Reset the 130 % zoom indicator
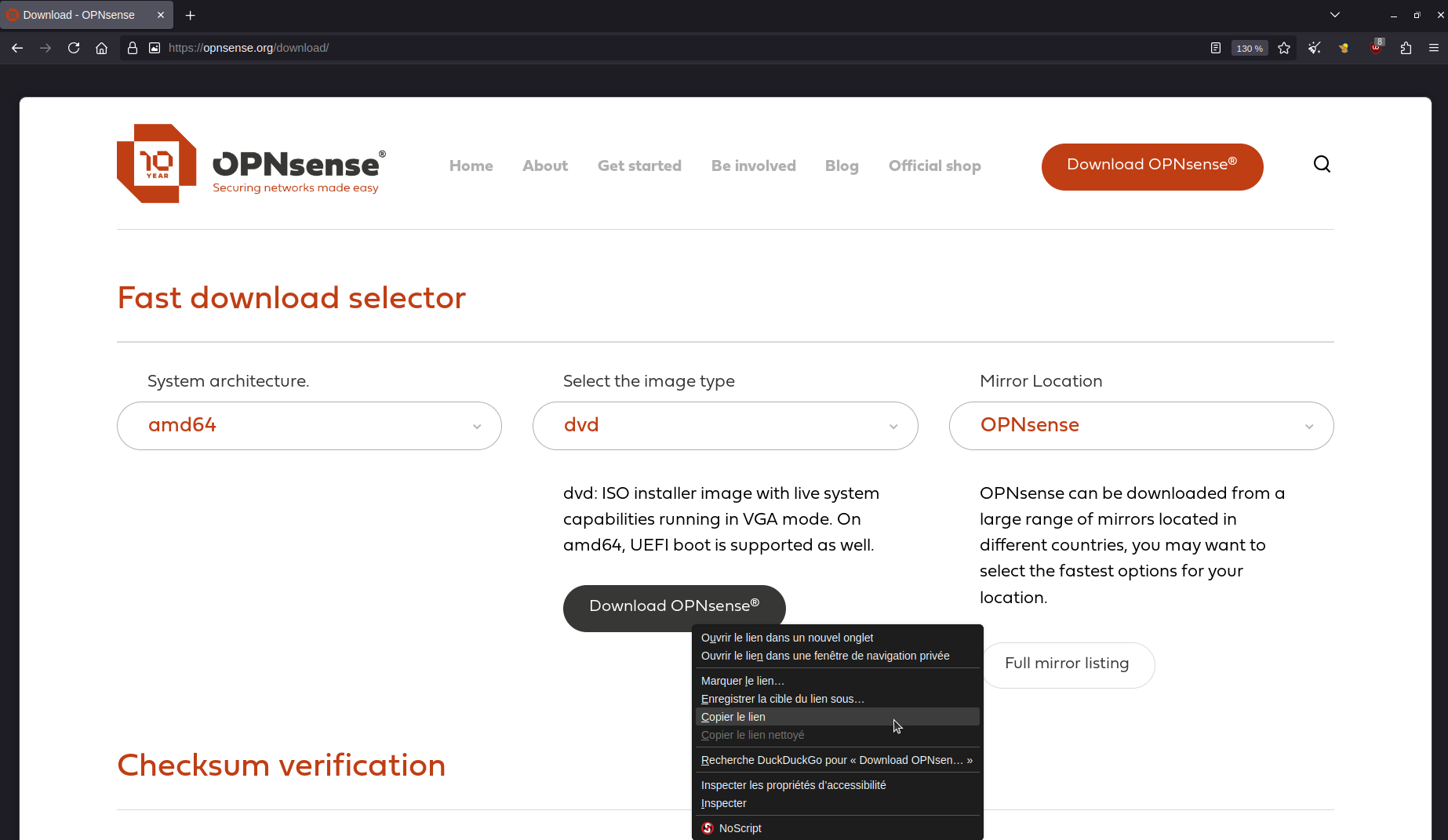The height and width of the screenshot is (840, 1448). [x=1250, y=48]
